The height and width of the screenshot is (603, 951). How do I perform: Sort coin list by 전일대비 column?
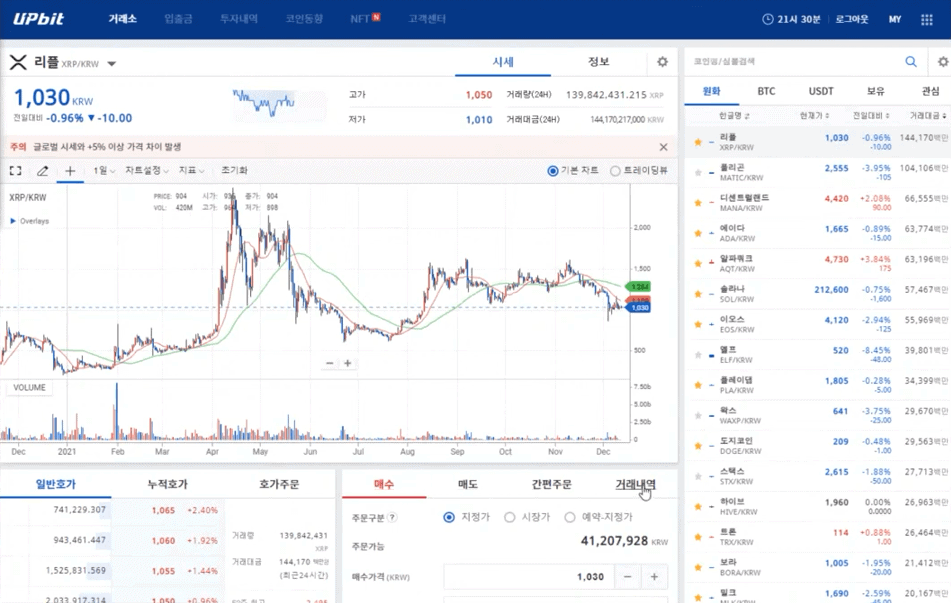click(871, 115)
